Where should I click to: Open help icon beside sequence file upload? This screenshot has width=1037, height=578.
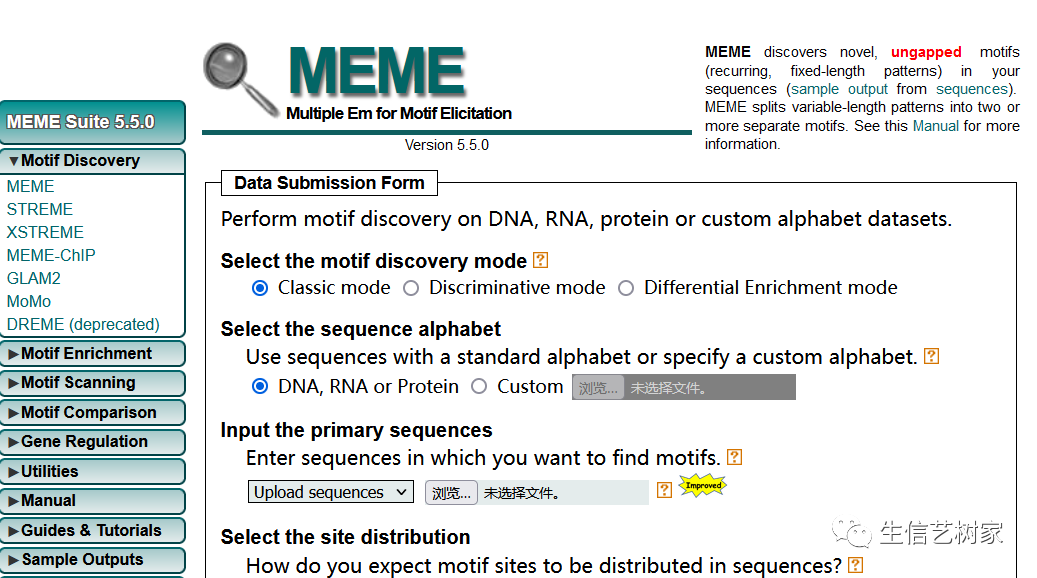[664, 490]
